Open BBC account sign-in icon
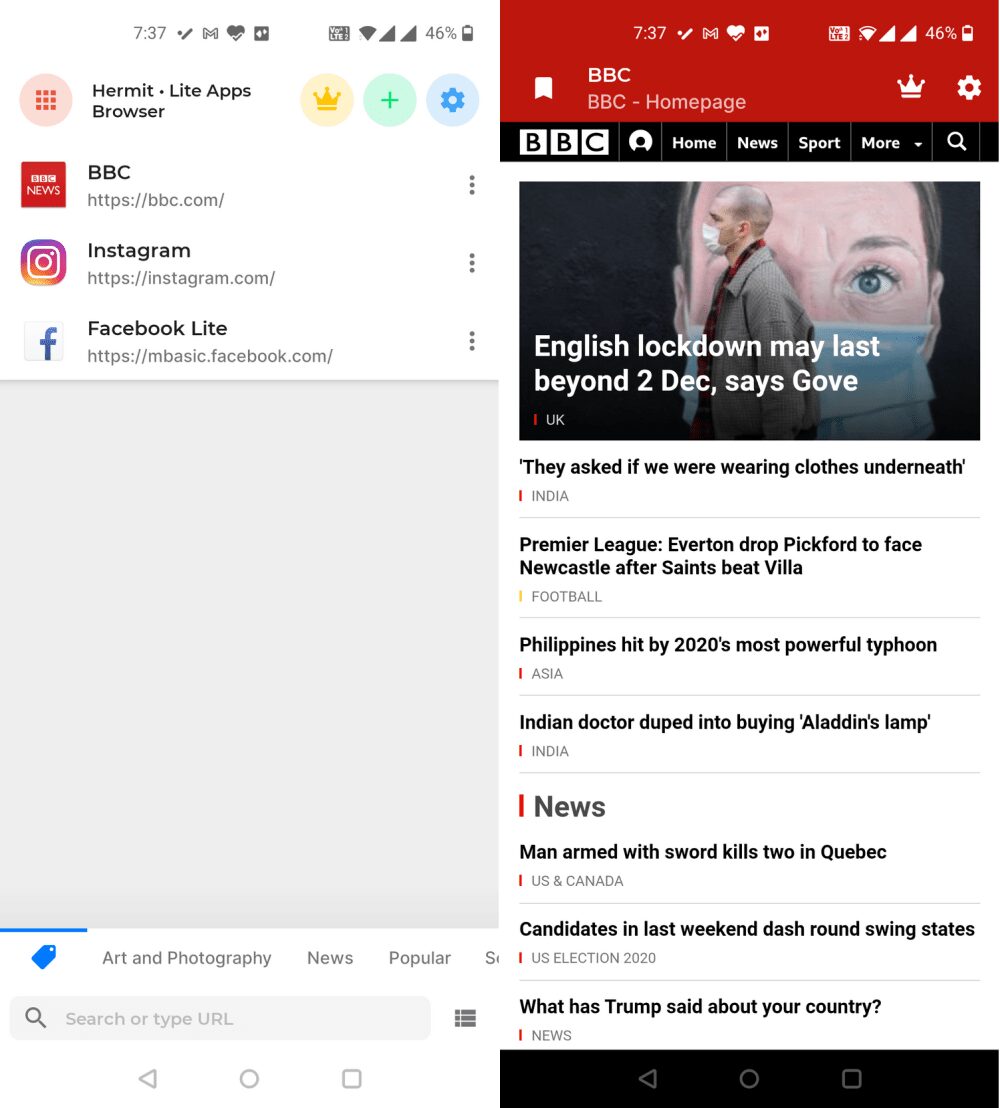This screenshot has width=1000, height=1108. point(640,141)
